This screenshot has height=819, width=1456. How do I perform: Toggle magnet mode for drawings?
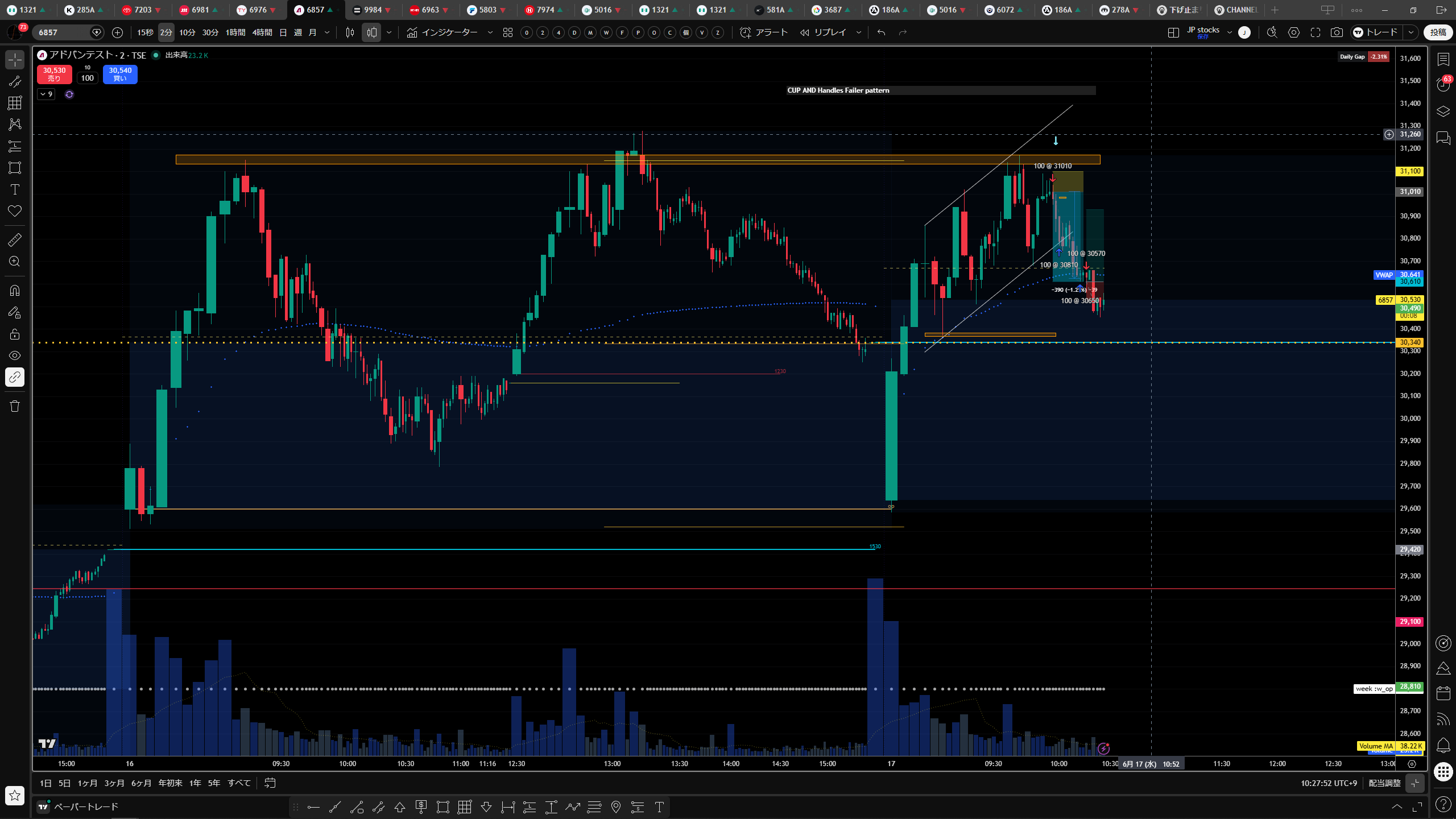15,291
